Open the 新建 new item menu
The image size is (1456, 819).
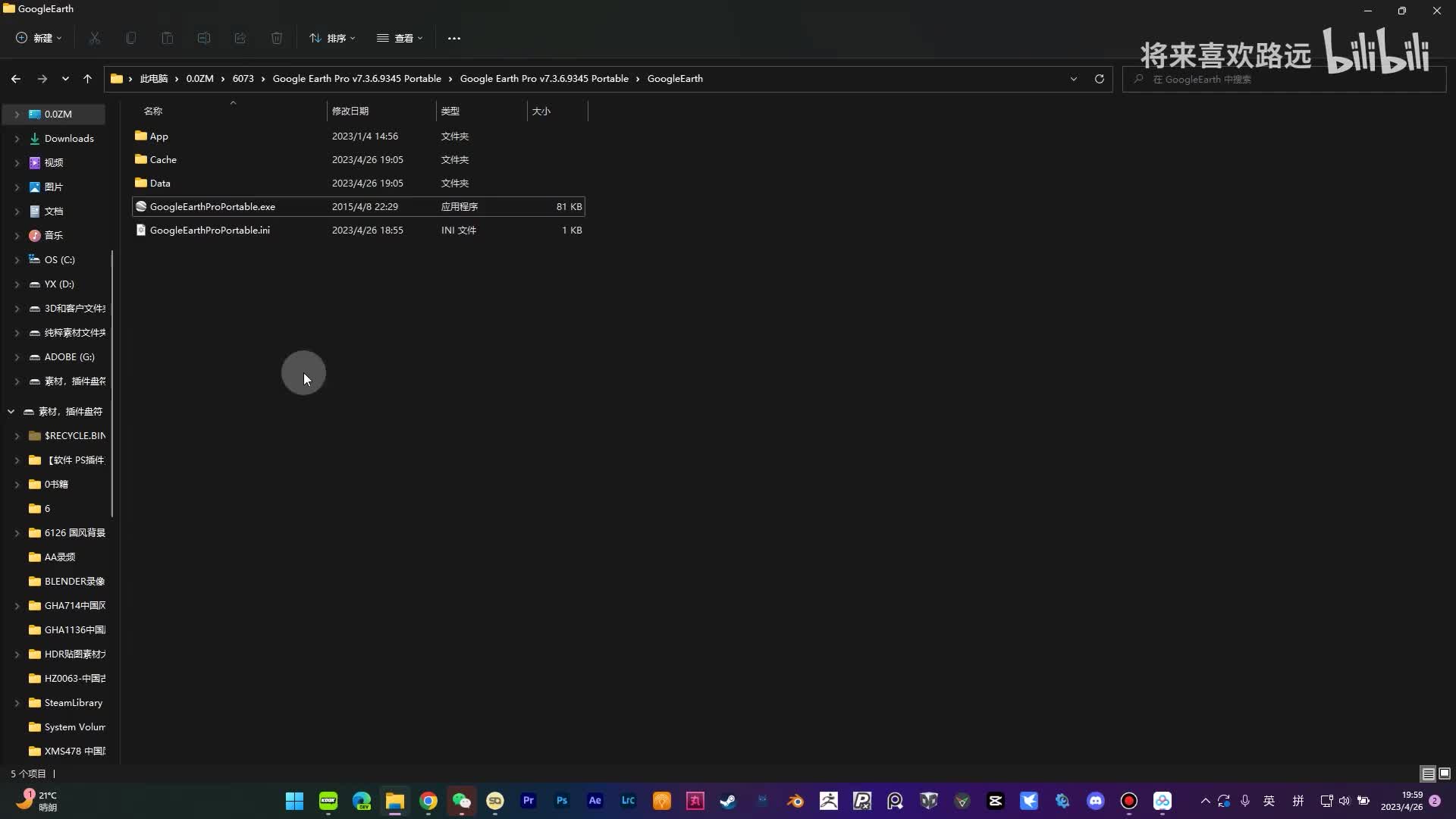(x=39, y=38)
